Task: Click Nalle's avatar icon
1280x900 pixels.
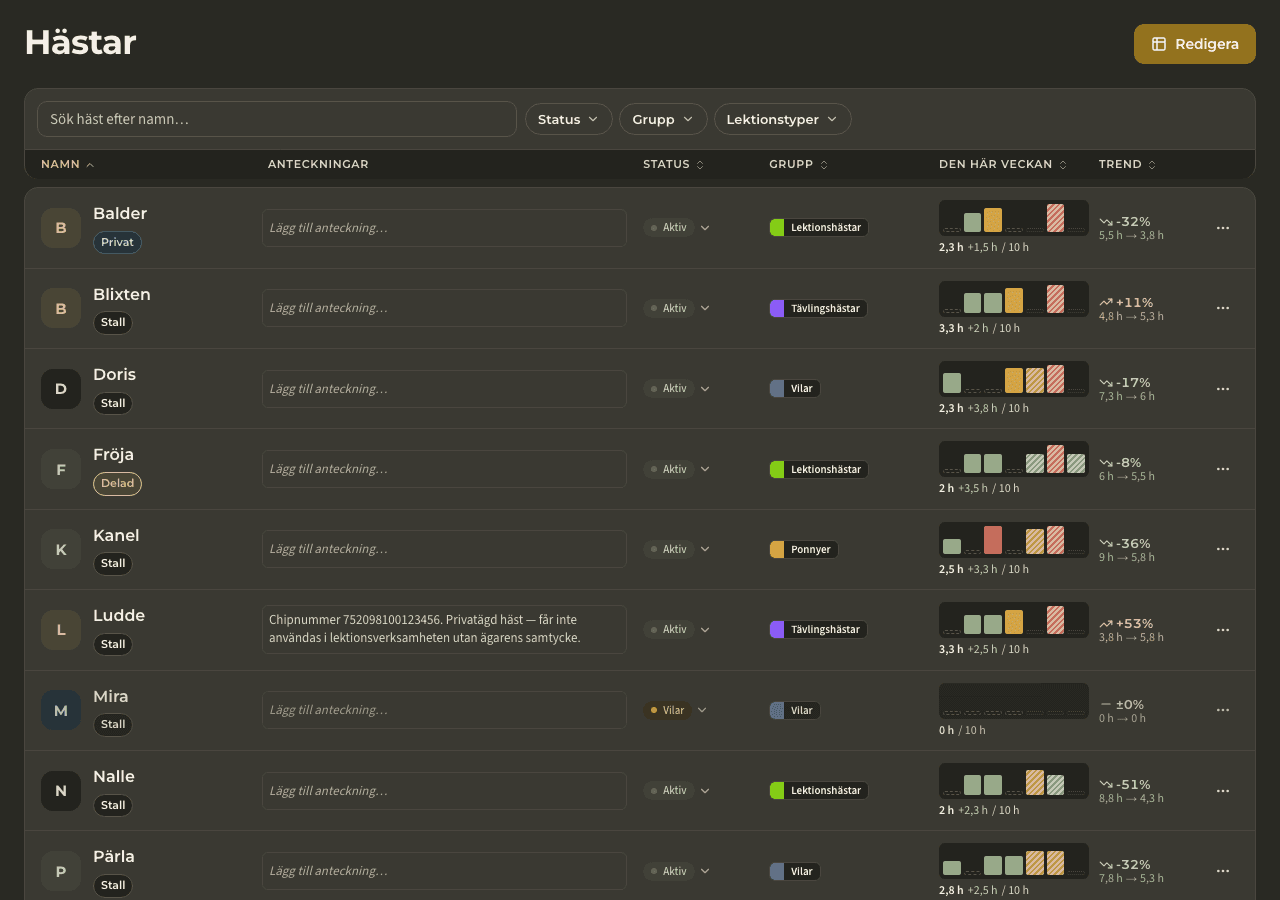Action: pyautogui.click(x=61, y=791)
